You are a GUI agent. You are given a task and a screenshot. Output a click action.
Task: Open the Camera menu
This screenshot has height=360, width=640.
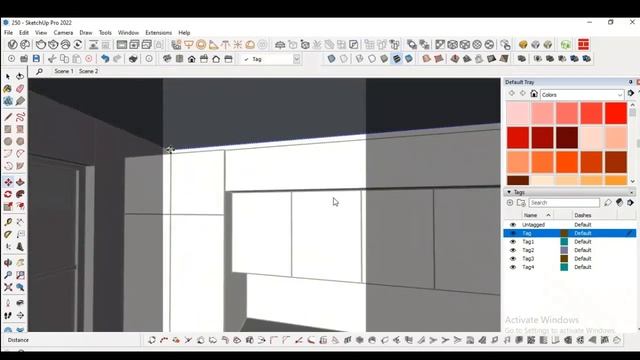(x=63, y=33)
